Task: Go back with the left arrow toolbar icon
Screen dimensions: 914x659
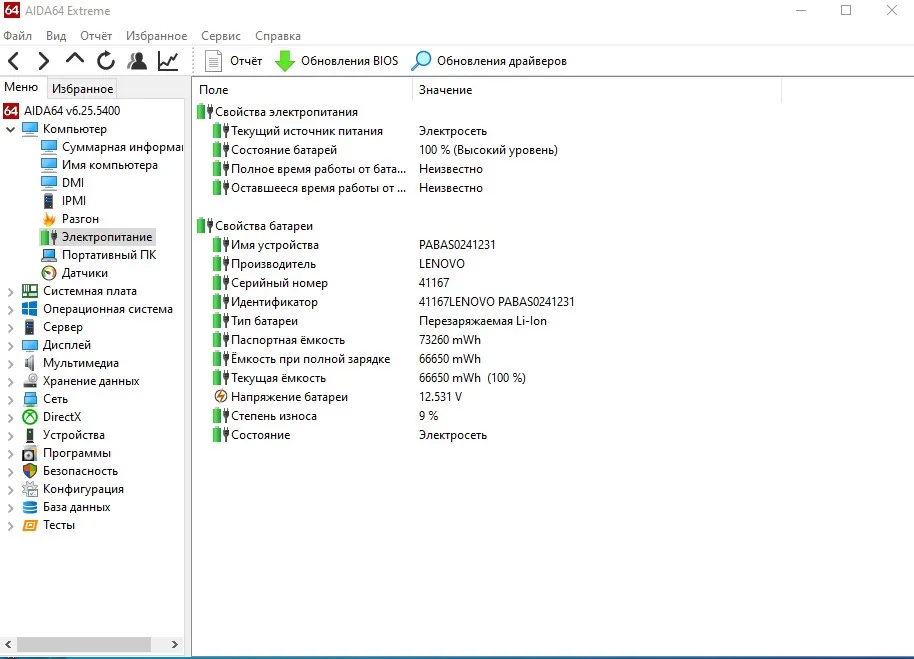Action: click(14, 61)
